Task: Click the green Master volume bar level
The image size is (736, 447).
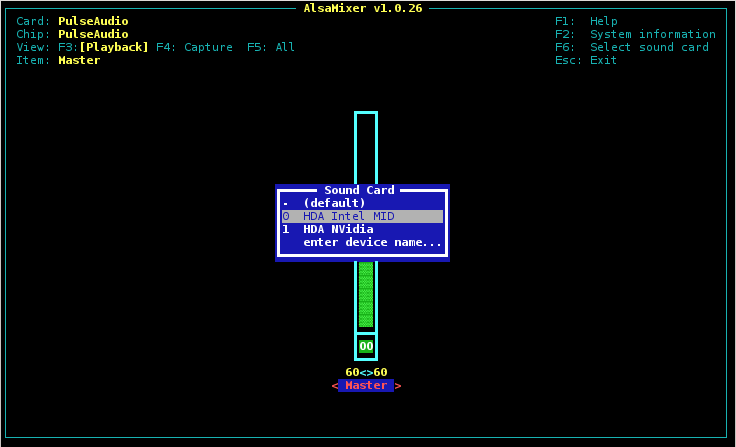Action: [x=366, y=295]
